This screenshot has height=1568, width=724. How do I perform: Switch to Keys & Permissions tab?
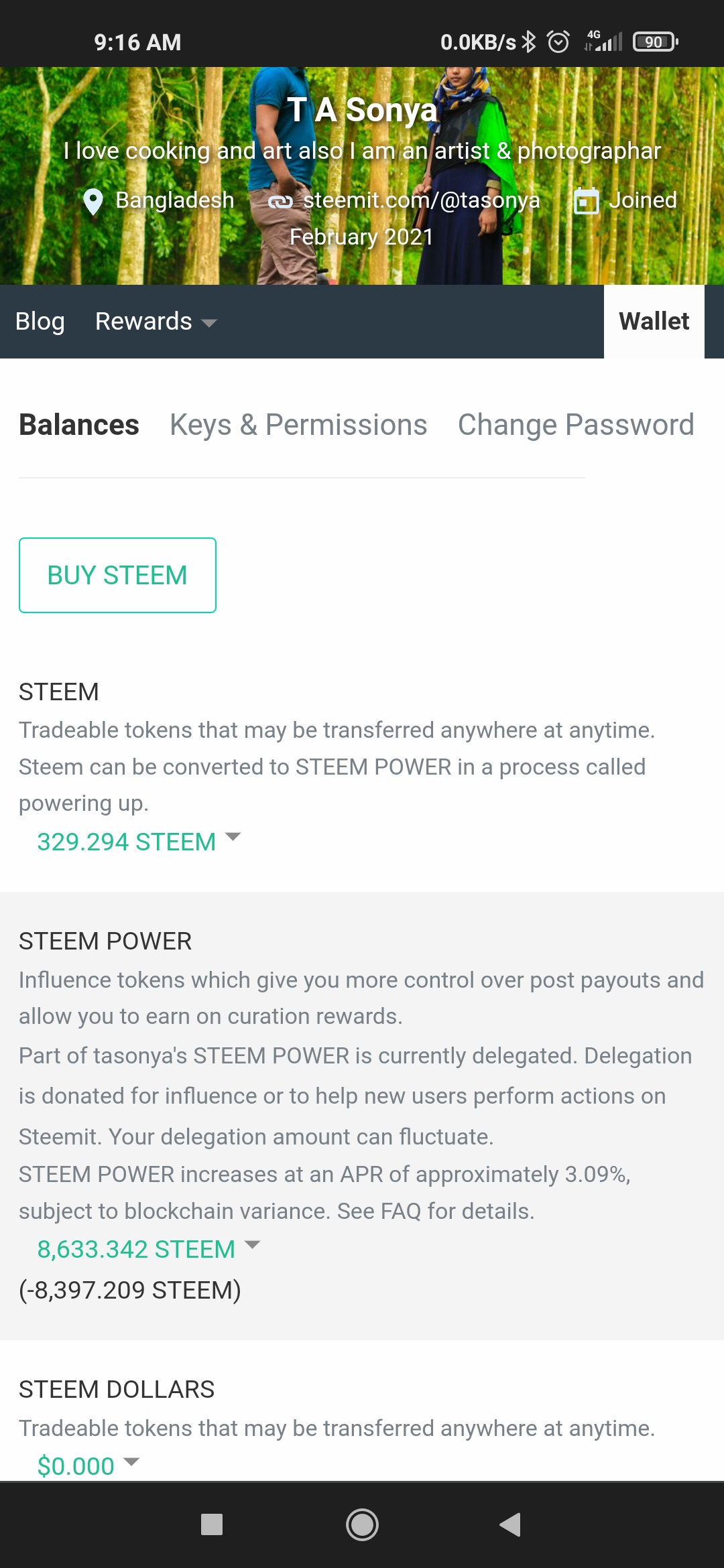(298, 425)
